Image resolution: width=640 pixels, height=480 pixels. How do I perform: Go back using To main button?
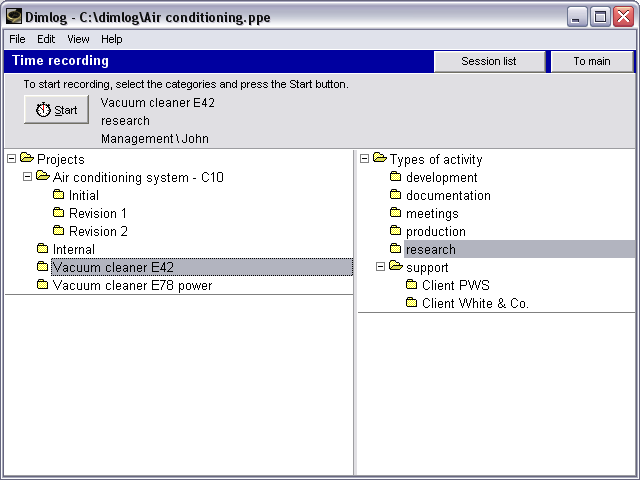[x=592, y=61]
